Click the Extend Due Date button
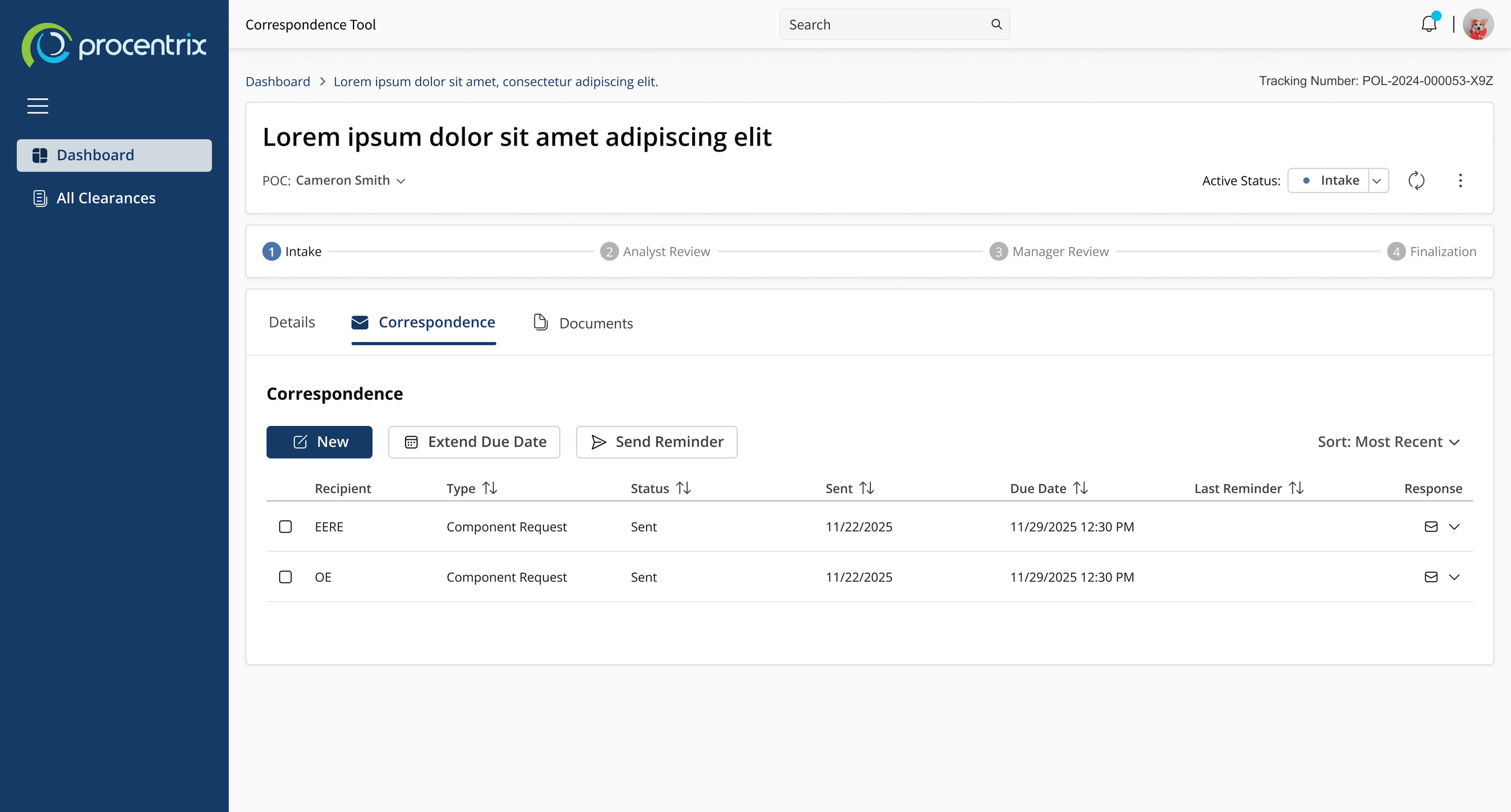 pos(474,442)
